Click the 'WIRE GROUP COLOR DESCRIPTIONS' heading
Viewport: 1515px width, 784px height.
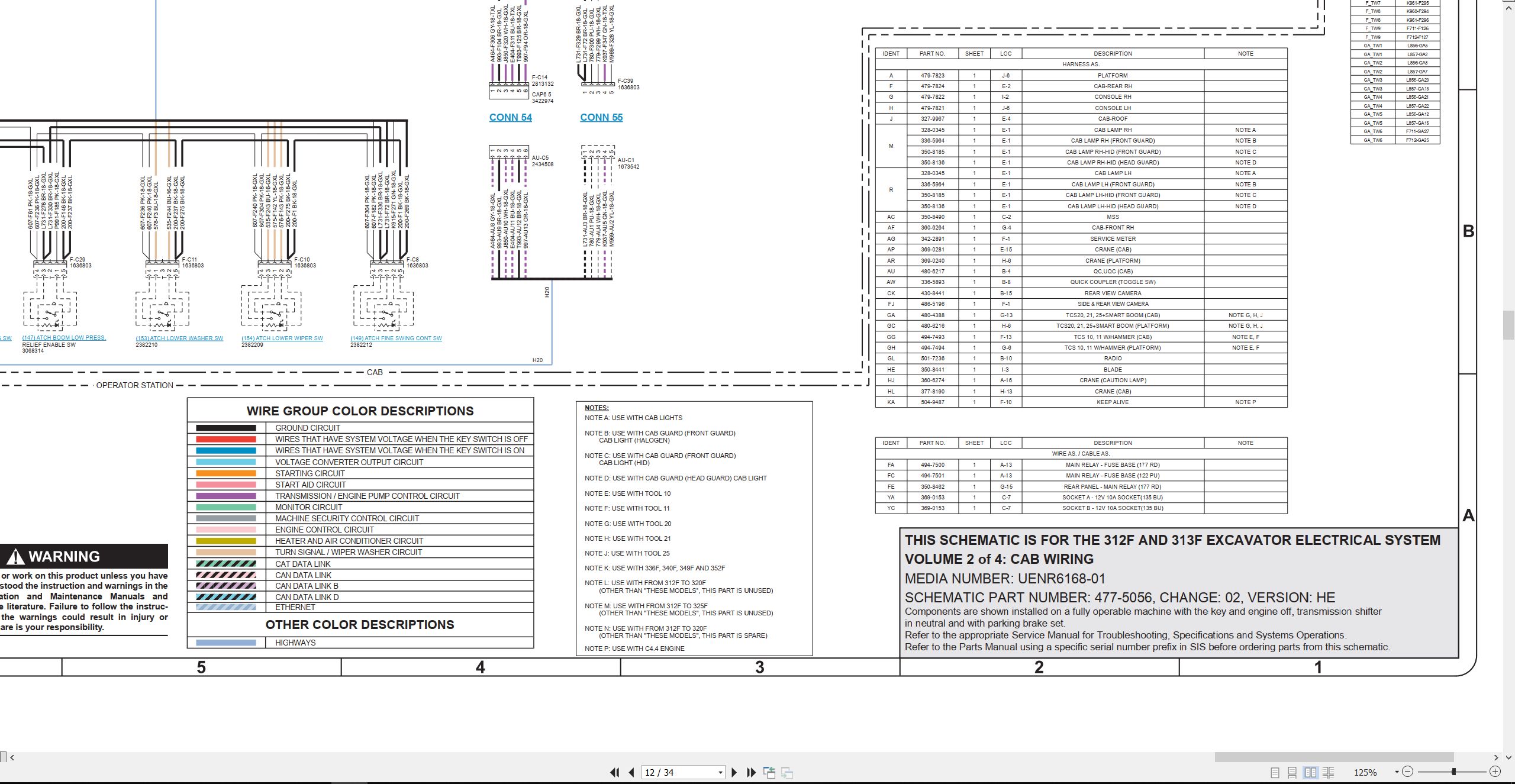pos(360,411)
